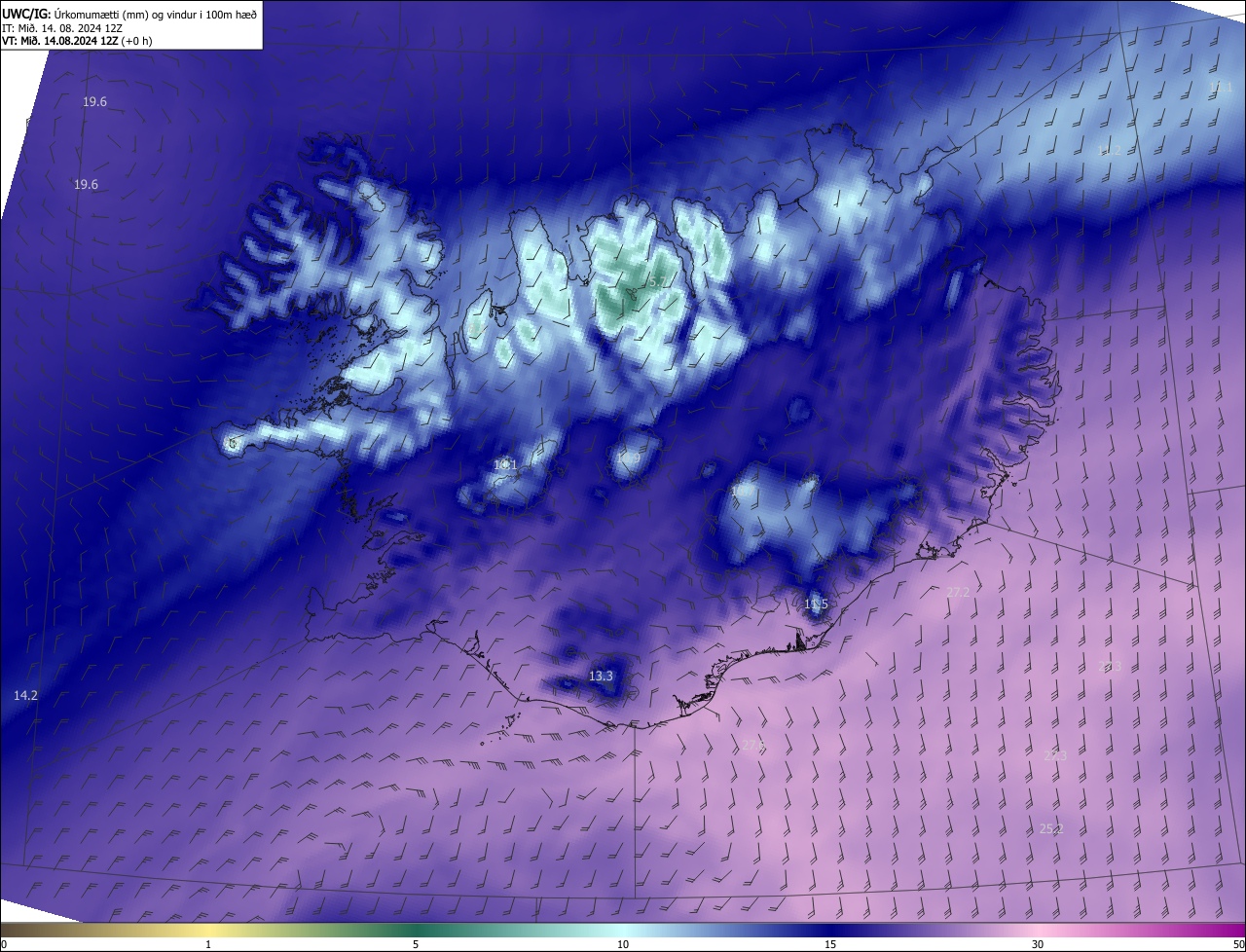Click the colorbar tick label 30

click(1038, 944)
